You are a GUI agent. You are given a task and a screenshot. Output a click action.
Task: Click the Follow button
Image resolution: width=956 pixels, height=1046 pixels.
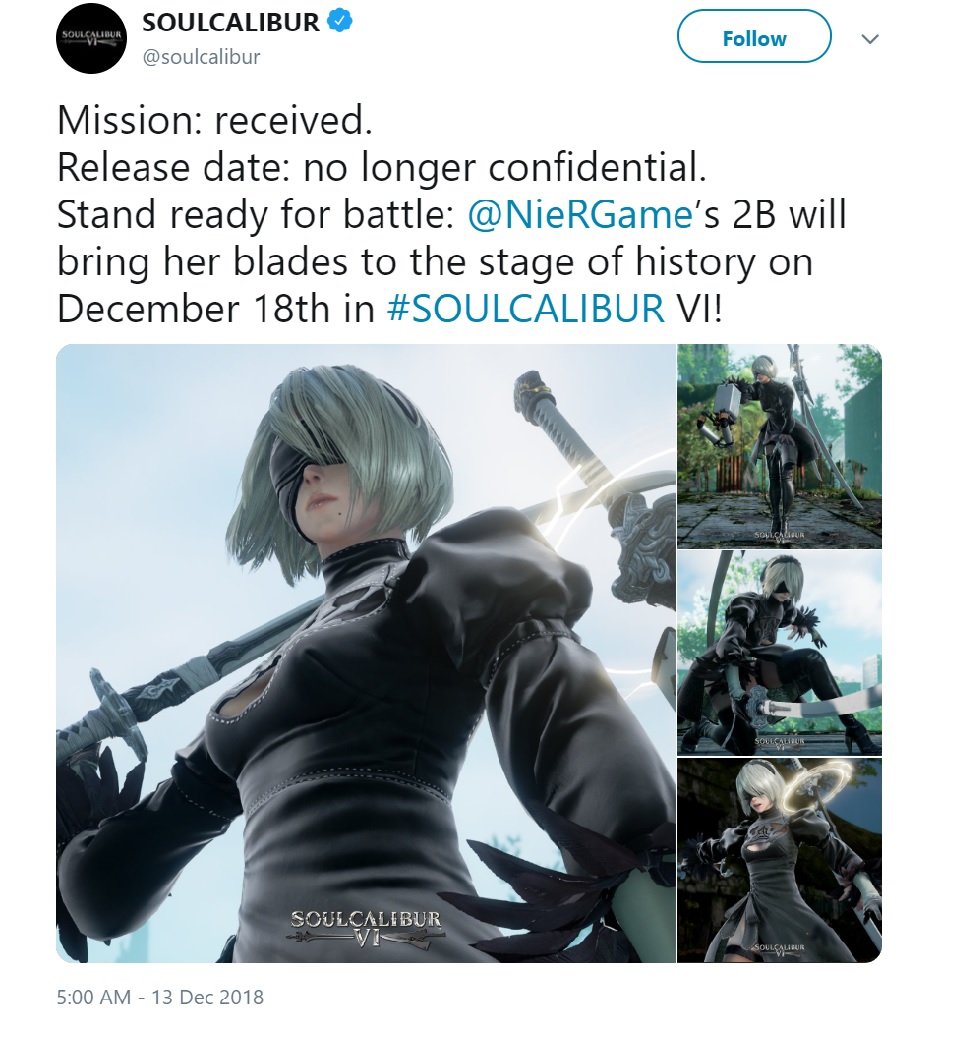click(755, 37)
